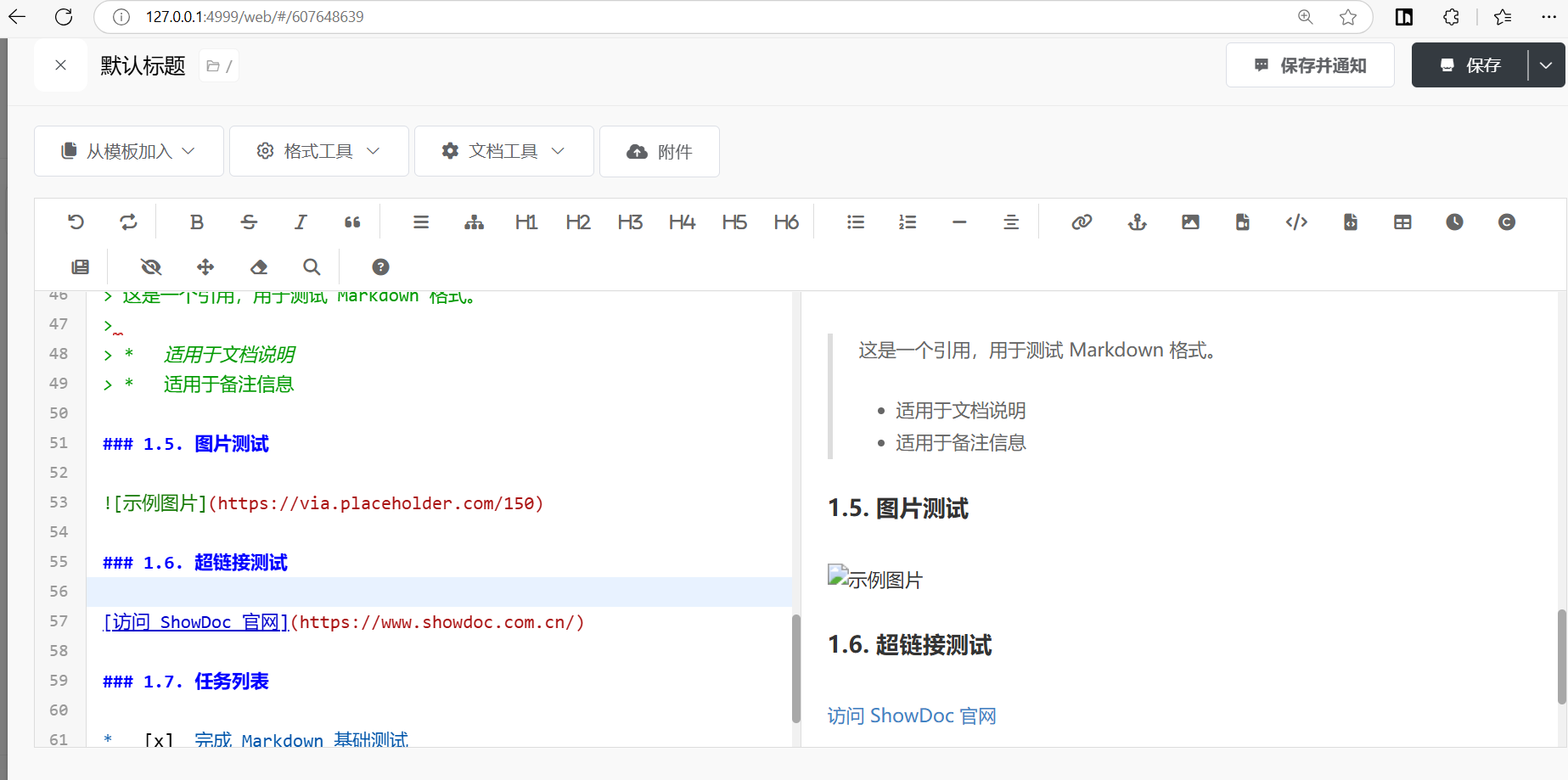Screen dimensions: 1568x780
Task: Click the code block icon
Action: 1296,222
